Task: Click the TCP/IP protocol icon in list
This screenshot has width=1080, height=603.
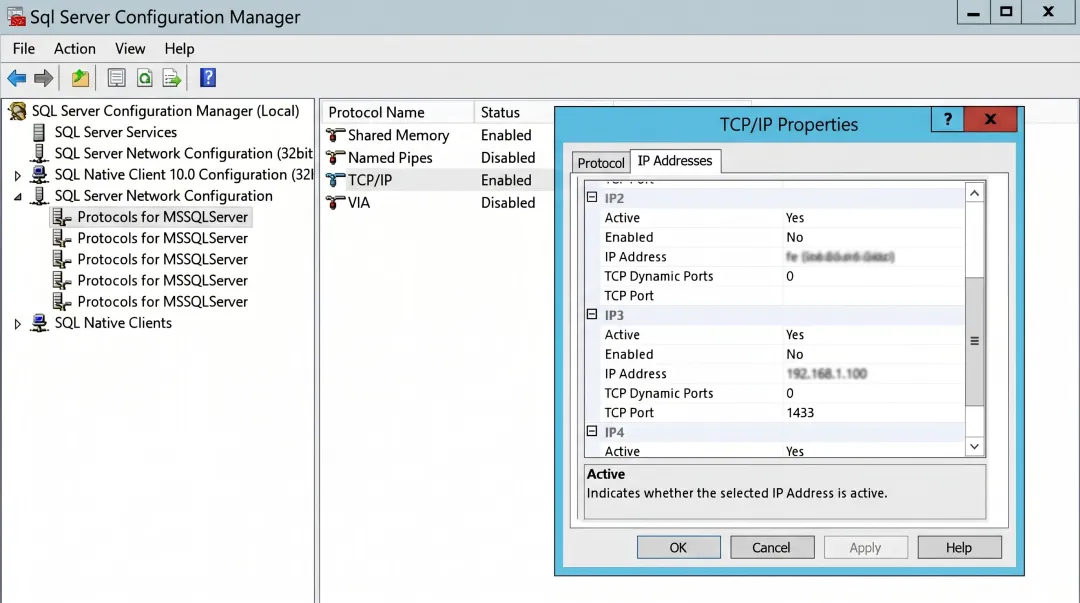Action: point(335,180)
